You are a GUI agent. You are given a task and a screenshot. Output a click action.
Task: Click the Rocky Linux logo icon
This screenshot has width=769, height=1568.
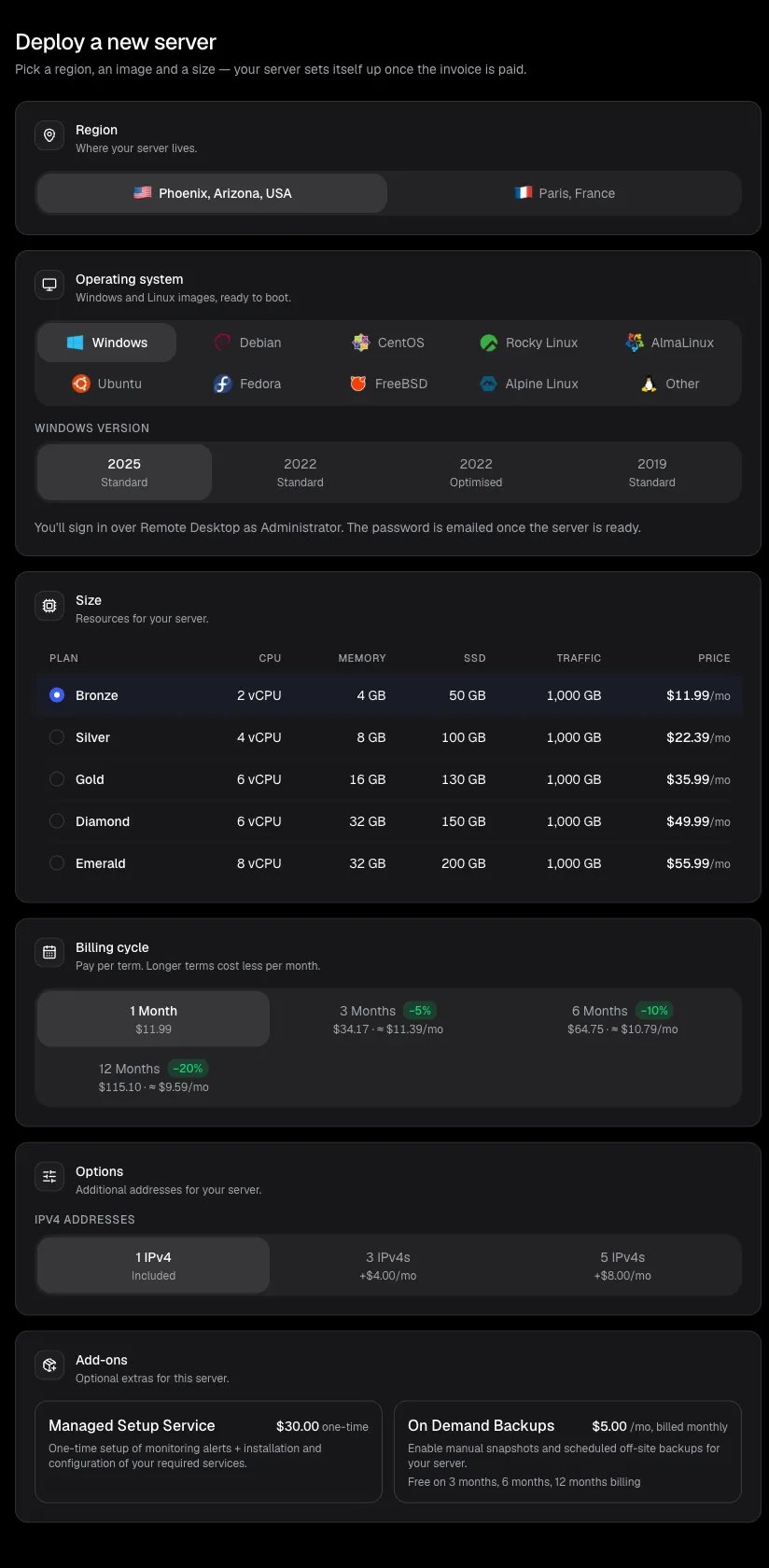489,343
